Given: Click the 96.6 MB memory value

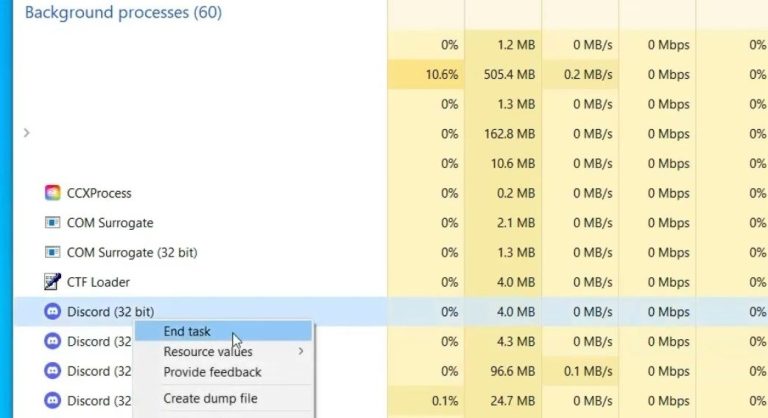Looking at the screenshot, I should [513, 371].
